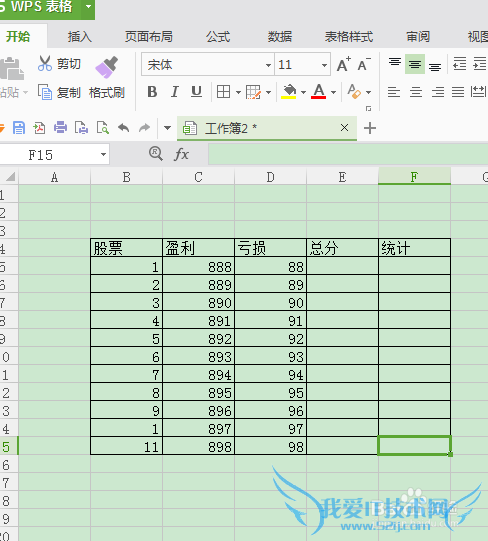This screenshot has height=541, width=488.
Task: Close the 工作簿2 tab
Action: [344, 128]
